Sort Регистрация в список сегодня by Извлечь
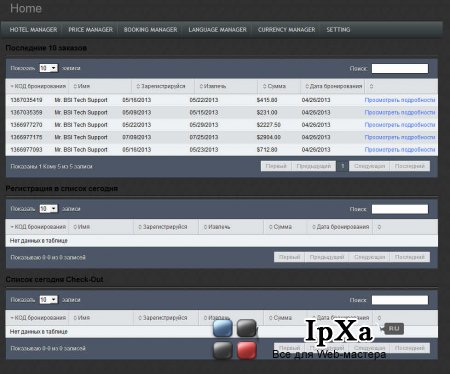The width and height of the screenshot is (450, 374). (x=217, y=227)
